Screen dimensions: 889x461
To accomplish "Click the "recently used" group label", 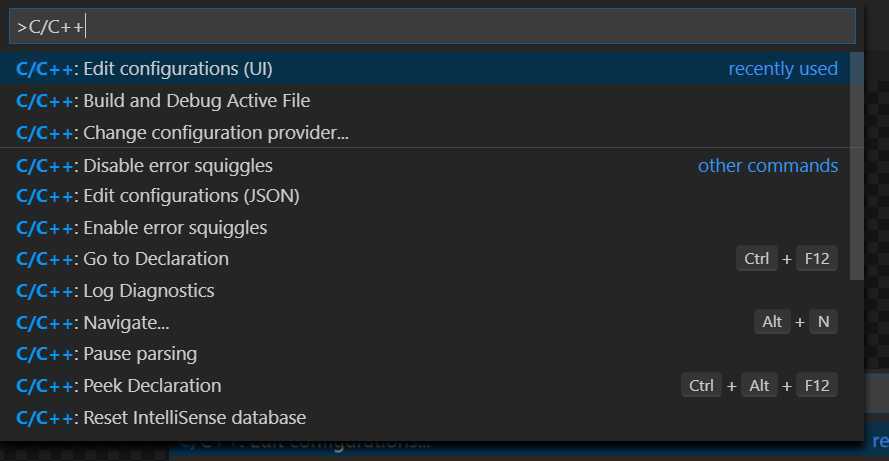I will pos(782,69).
